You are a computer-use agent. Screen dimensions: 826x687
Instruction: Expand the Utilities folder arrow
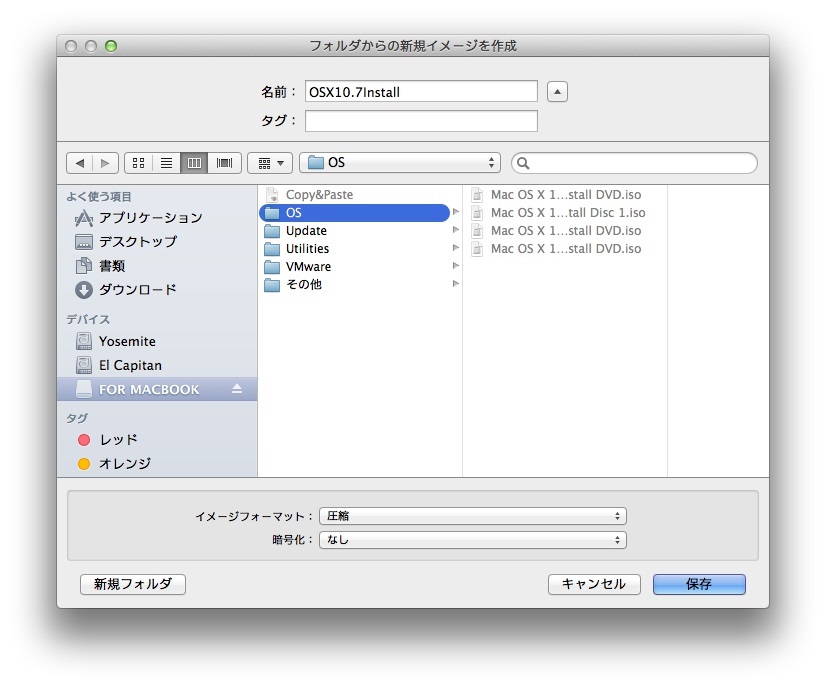456,248
